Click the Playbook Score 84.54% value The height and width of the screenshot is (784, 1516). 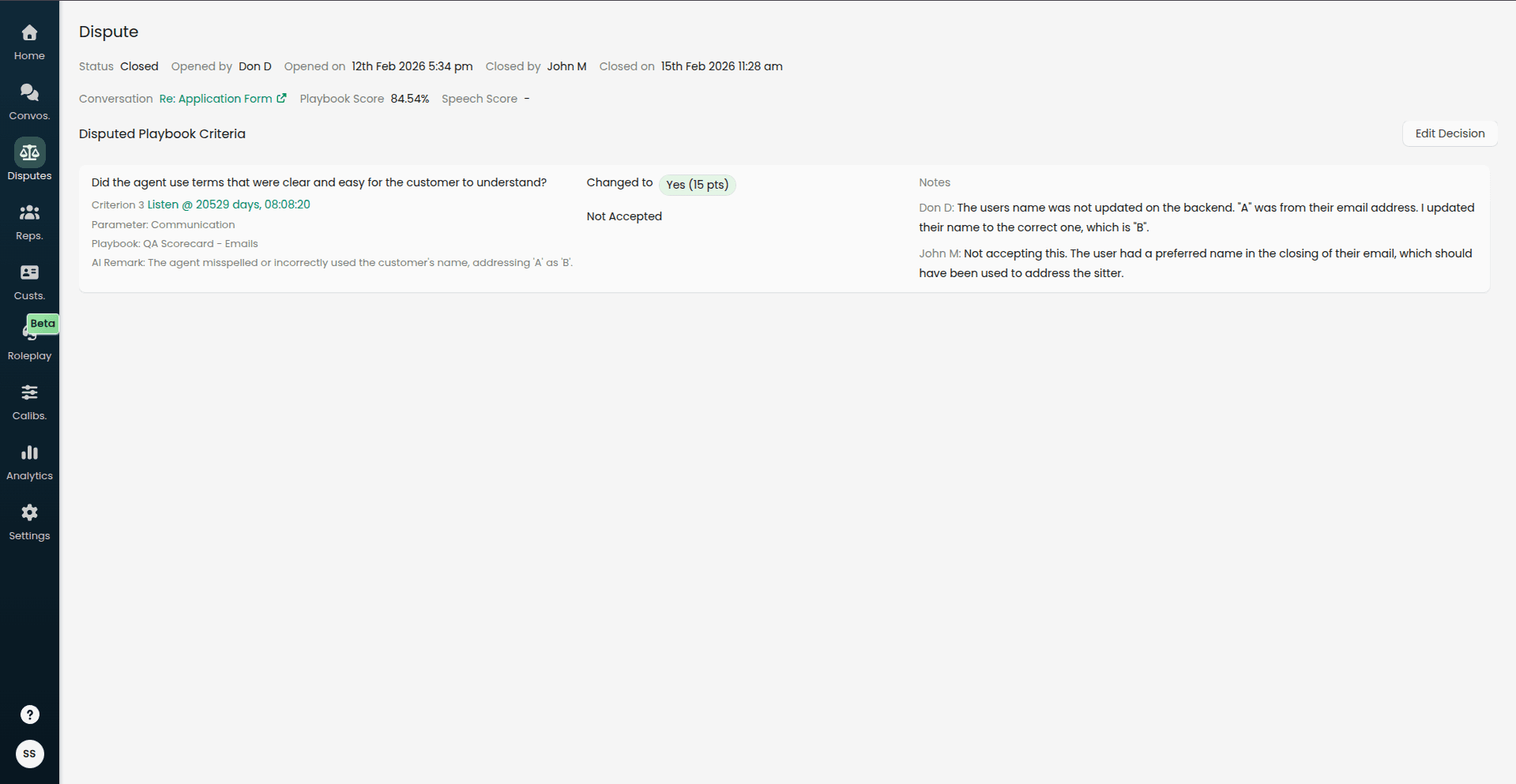pyautogui.click(x=410, y=98)
